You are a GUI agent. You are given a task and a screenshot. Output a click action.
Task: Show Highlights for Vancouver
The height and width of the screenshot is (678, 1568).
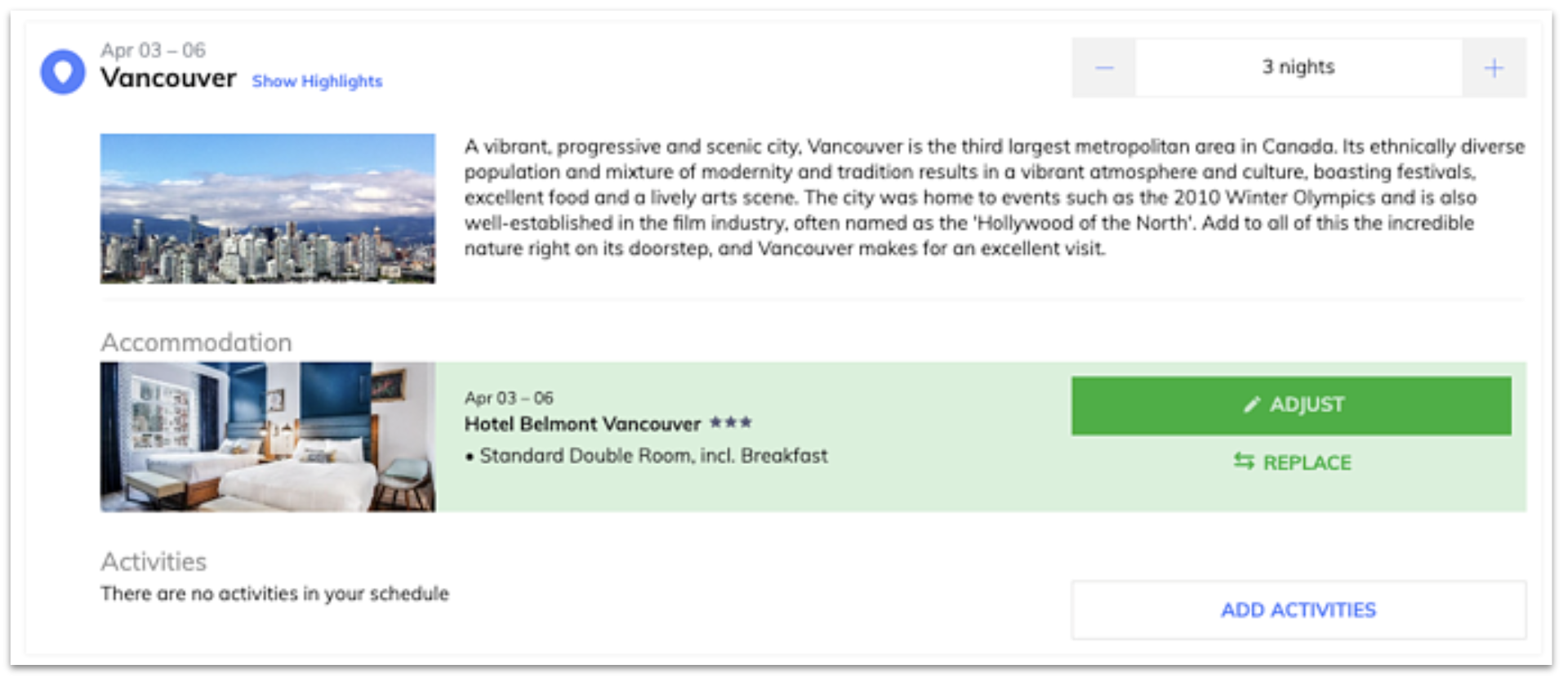(x=317, y=81)
